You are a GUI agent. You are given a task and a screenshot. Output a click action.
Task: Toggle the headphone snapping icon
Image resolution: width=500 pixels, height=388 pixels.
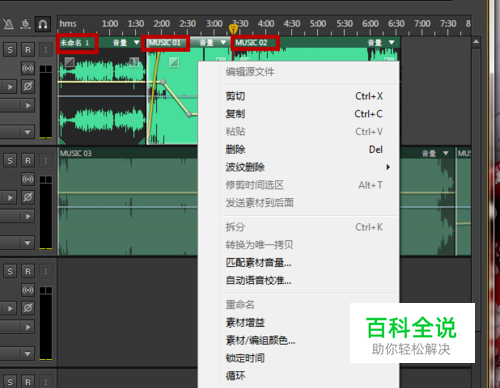click(x=43, y=24)
